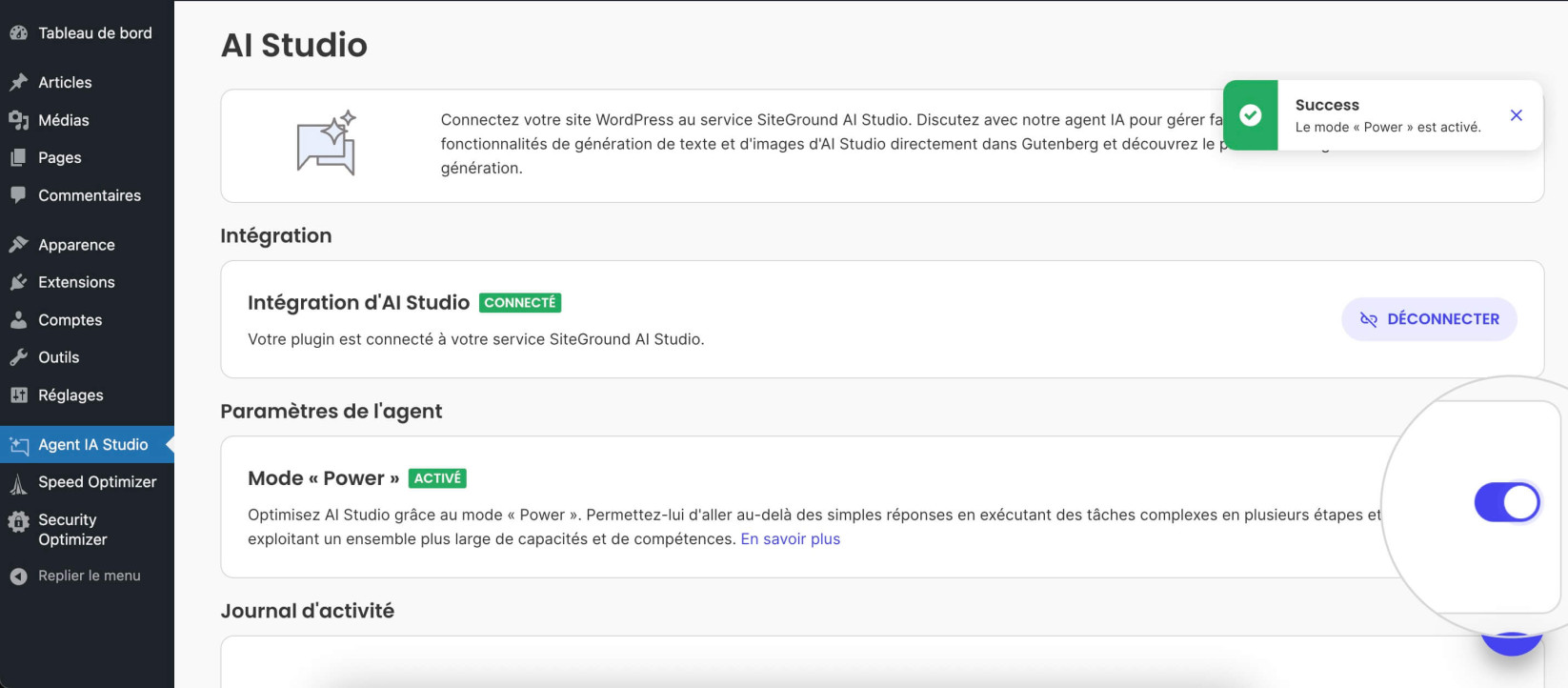
Task: Click the Extensions plug icon
Action: tap(18, 282)
